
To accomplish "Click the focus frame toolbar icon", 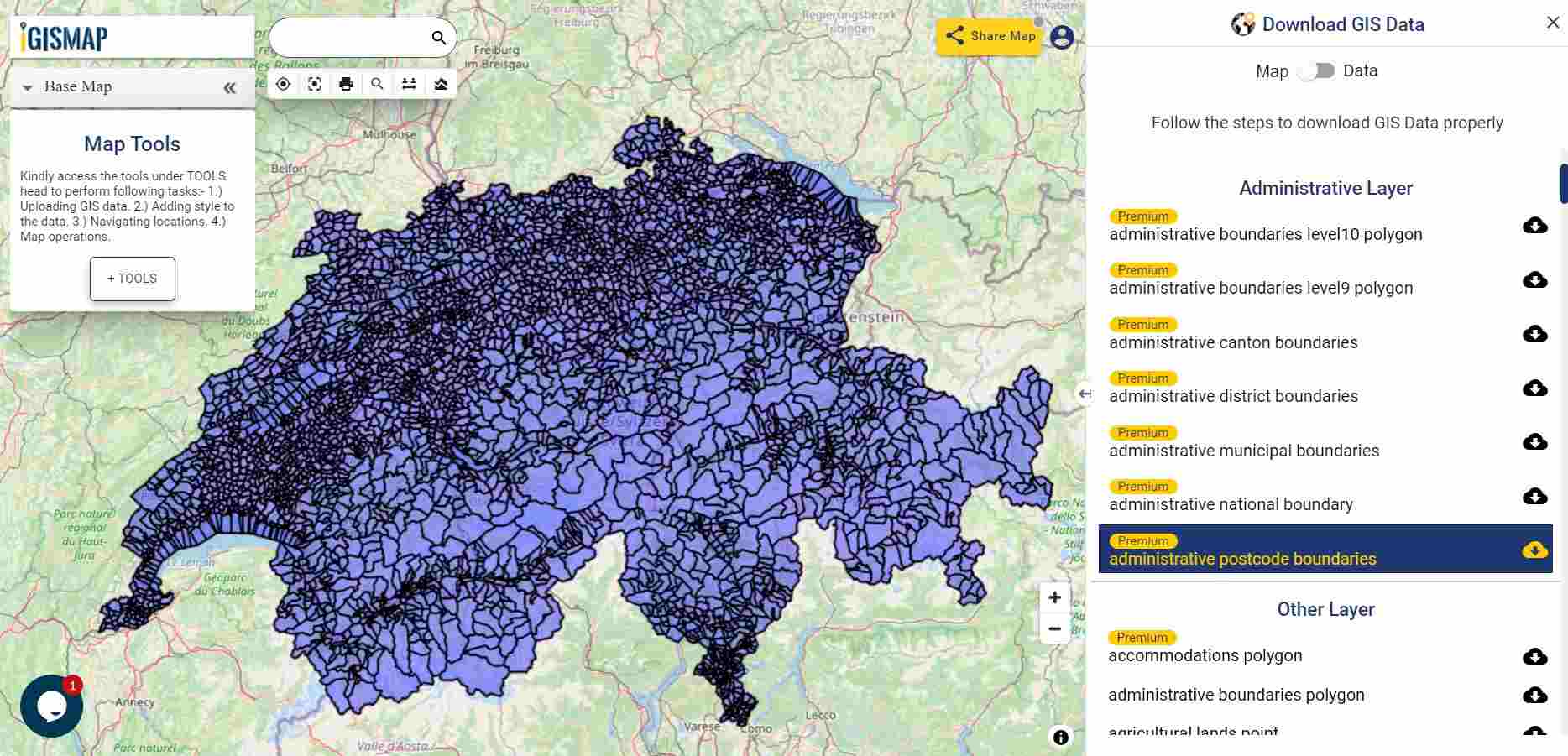I will point(315,84).
